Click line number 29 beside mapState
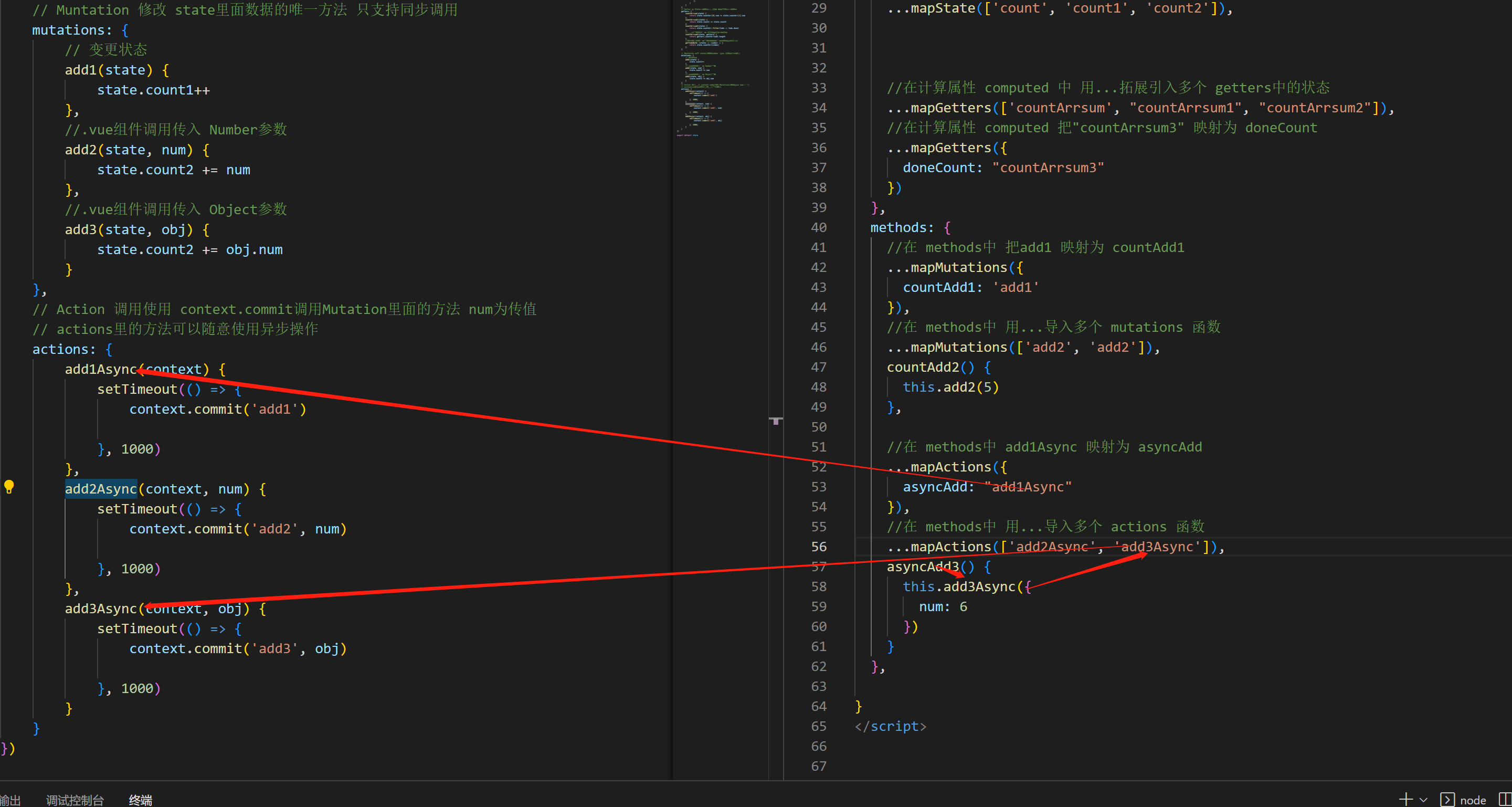The image size is (1512, 807). click(818, 8)
